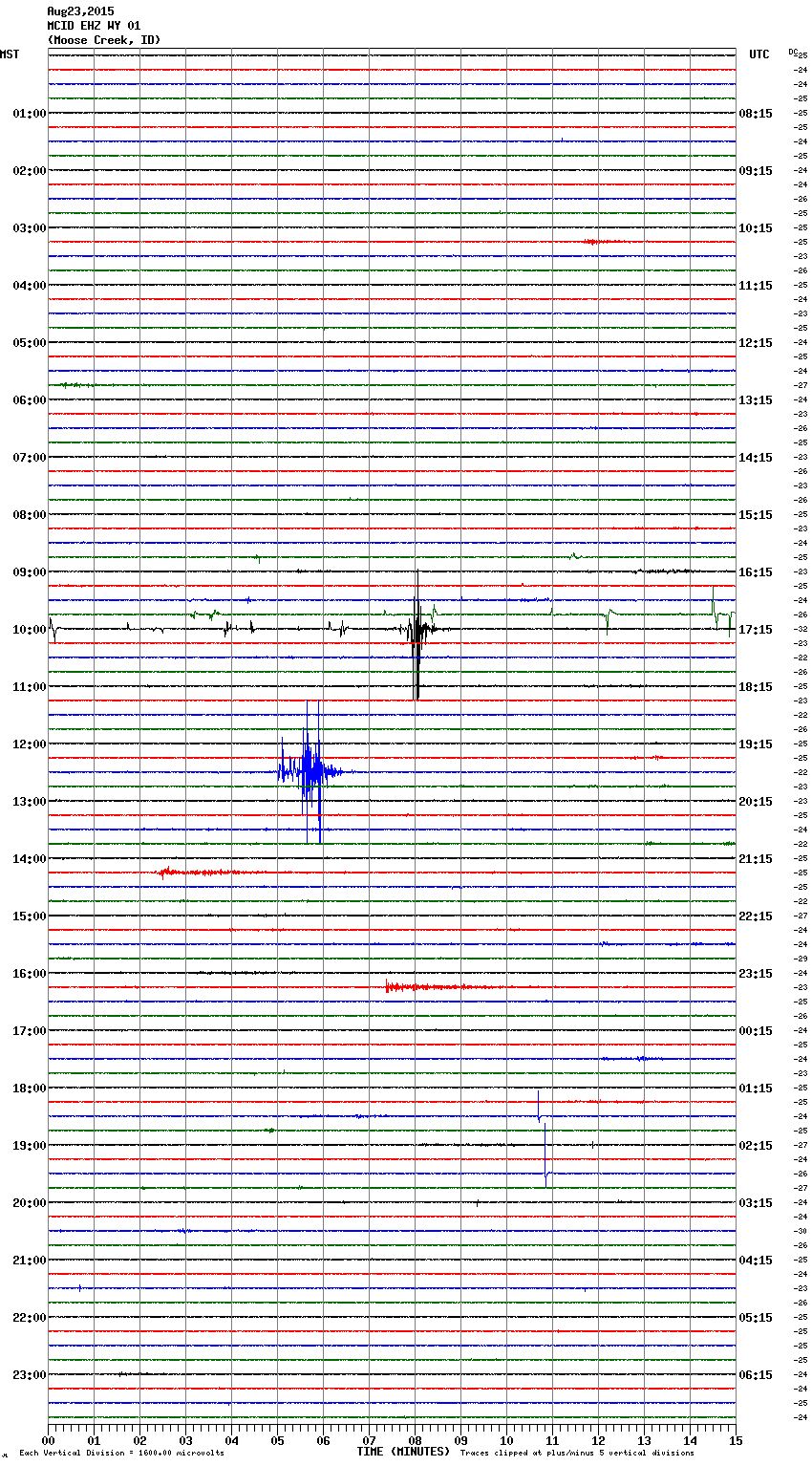The image size is (812, 1466).
Task: Click the 17:15 UTC time label
Action: (x=756, y=630)
